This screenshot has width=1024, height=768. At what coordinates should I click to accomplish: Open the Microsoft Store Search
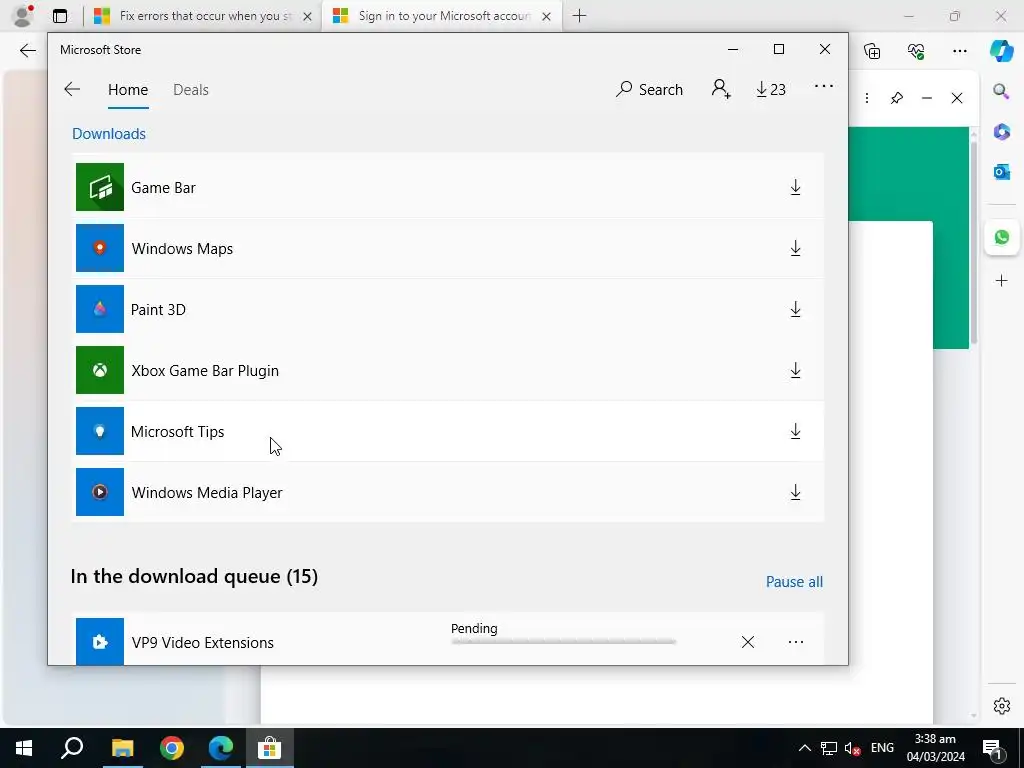click(x=649, y=89)
